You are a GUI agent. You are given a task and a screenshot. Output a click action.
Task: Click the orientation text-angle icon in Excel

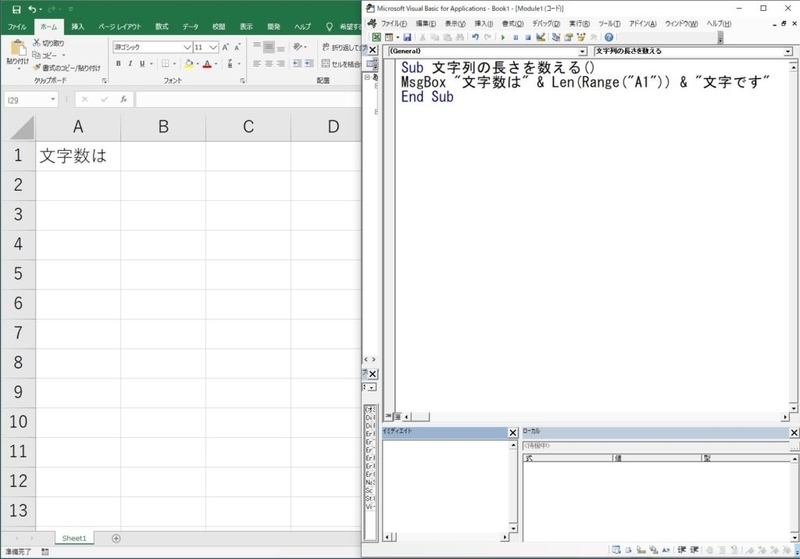[x=299, y=47]
